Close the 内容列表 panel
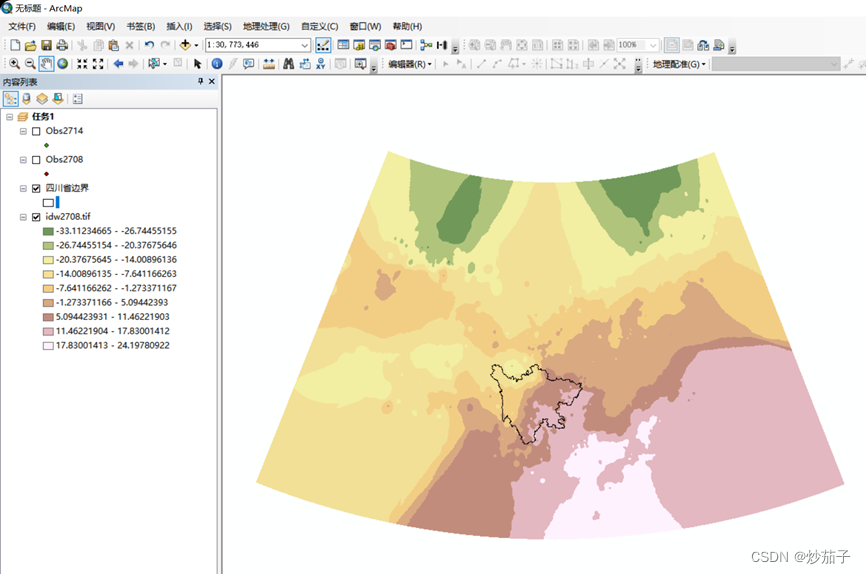The width and height of the screenshot is (866, 574). [x=211, y=82]
